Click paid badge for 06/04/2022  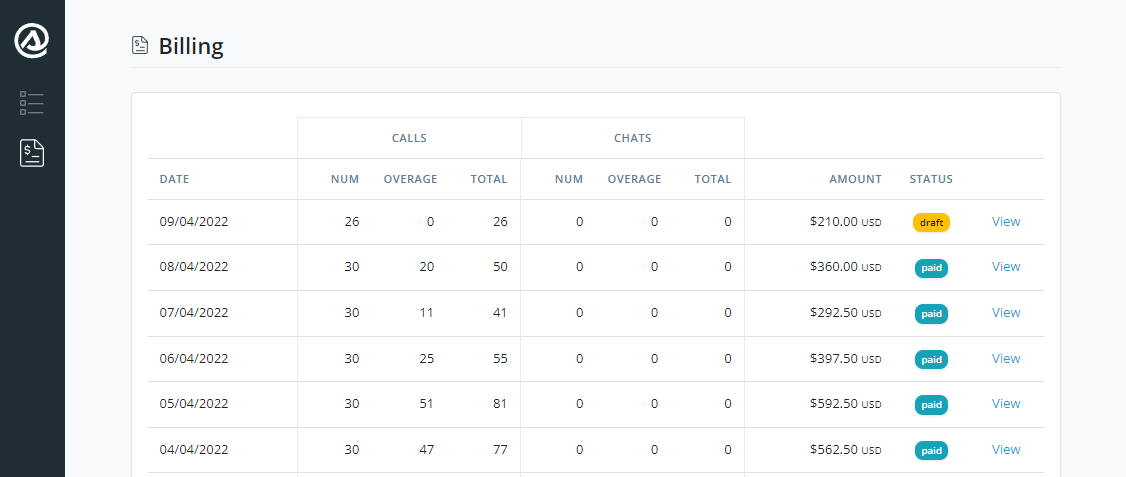click(931, 360)
